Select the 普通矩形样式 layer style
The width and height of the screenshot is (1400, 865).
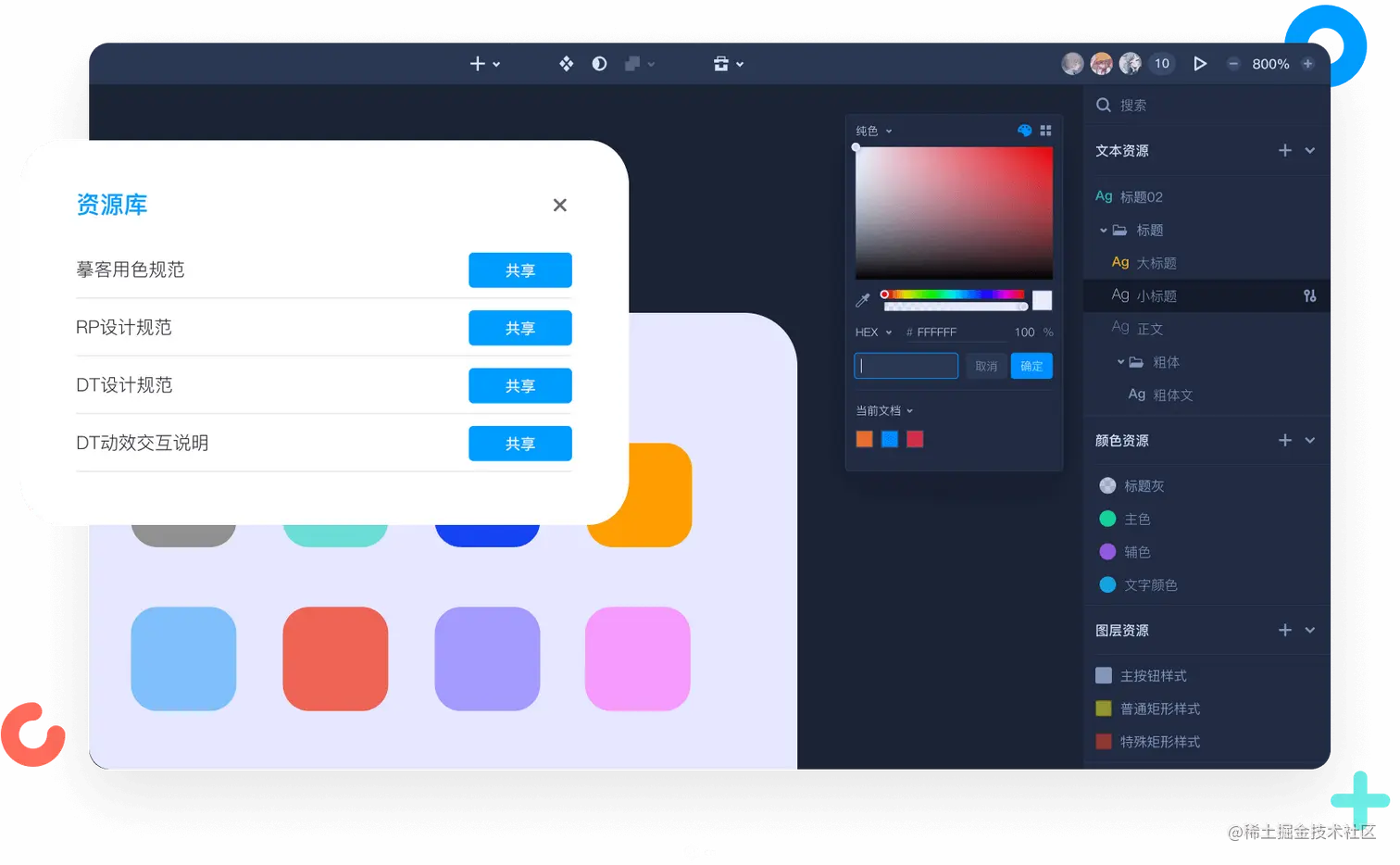[x=1148, y=708]
